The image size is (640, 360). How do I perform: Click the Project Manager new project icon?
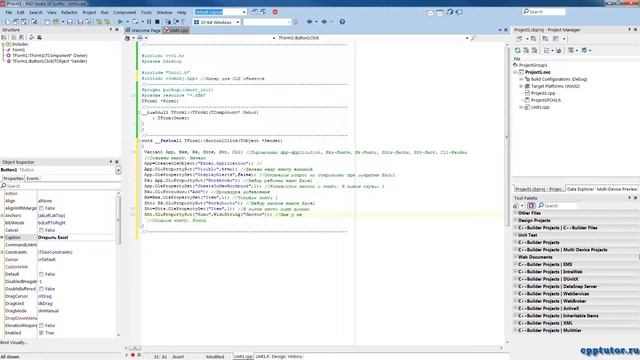[519, 38]
